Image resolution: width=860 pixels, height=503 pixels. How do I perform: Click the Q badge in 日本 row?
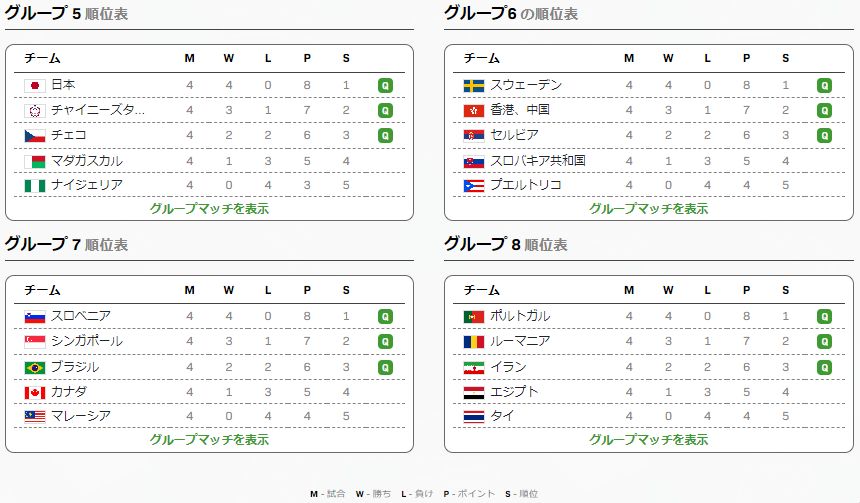(x=385, y=85)
